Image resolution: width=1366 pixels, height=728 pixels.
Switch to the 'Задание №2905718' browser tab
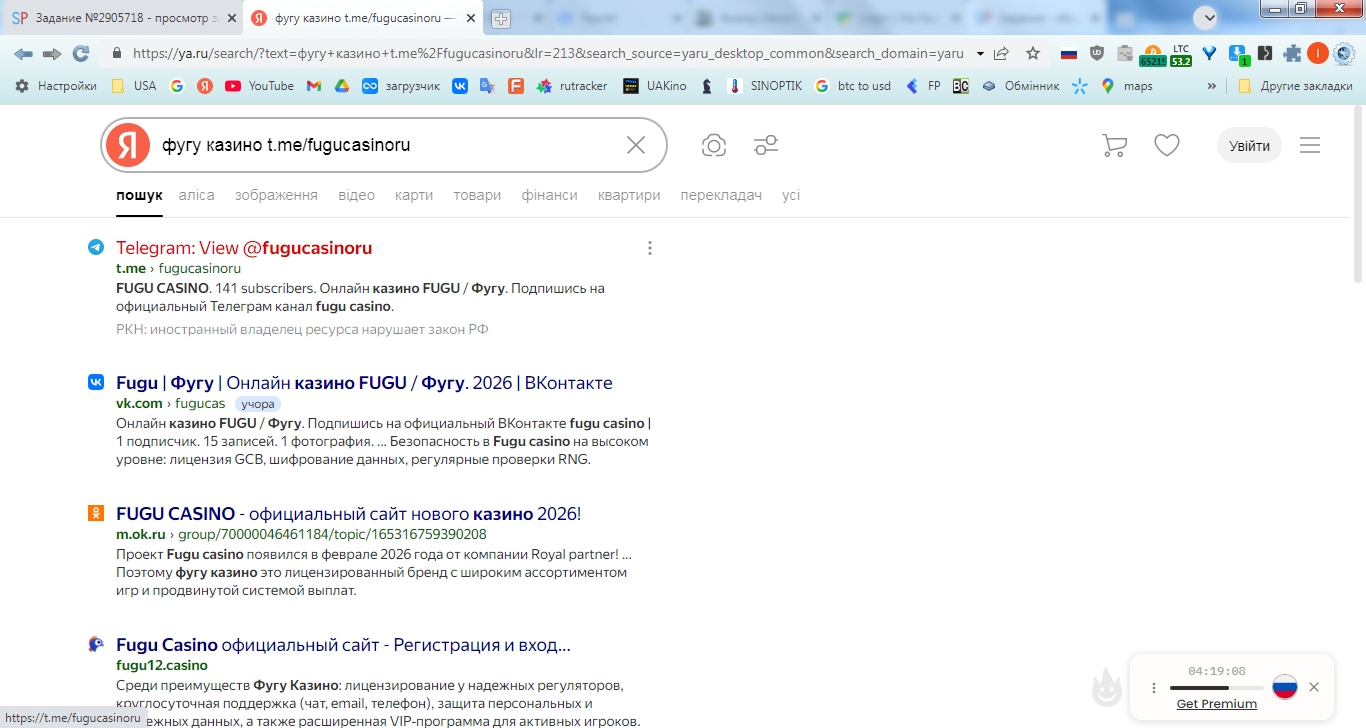coord(123,18)
